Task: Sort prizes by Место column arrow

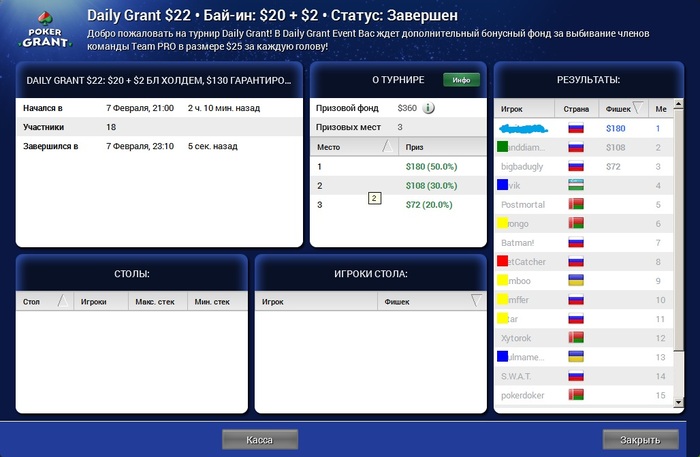Action: 388,146
